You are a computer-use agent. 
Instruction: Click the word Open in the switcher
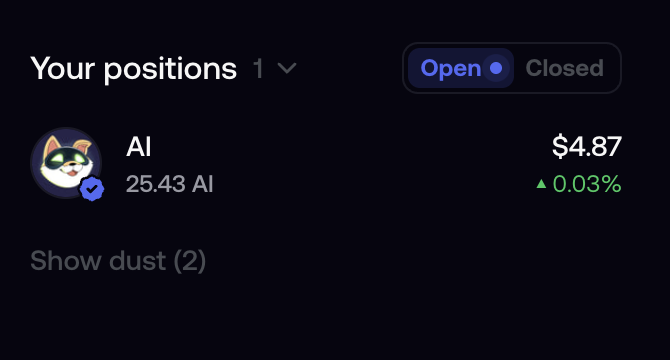451,69
